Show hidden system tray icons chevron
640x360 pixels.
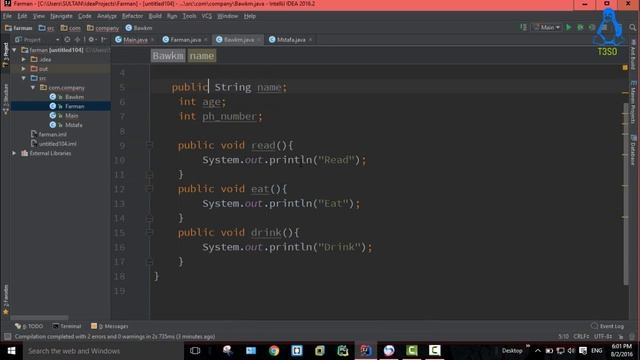[x=538, y=351]
